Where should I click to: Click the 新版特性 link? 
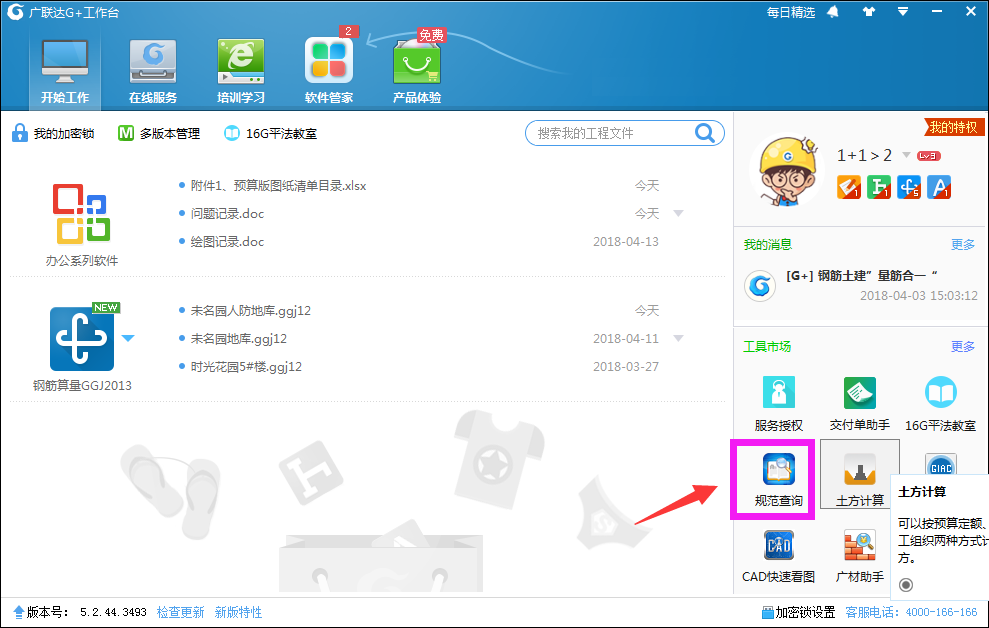pyautogui.click(x=238, y=612)
